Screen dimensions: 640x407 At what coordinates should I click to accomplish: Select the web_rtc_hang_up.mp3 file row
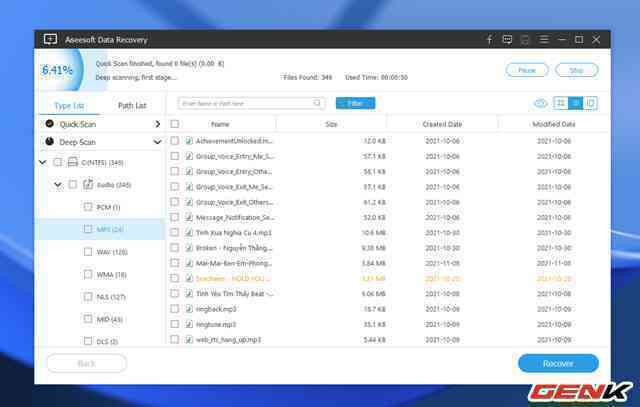[389, 339]
